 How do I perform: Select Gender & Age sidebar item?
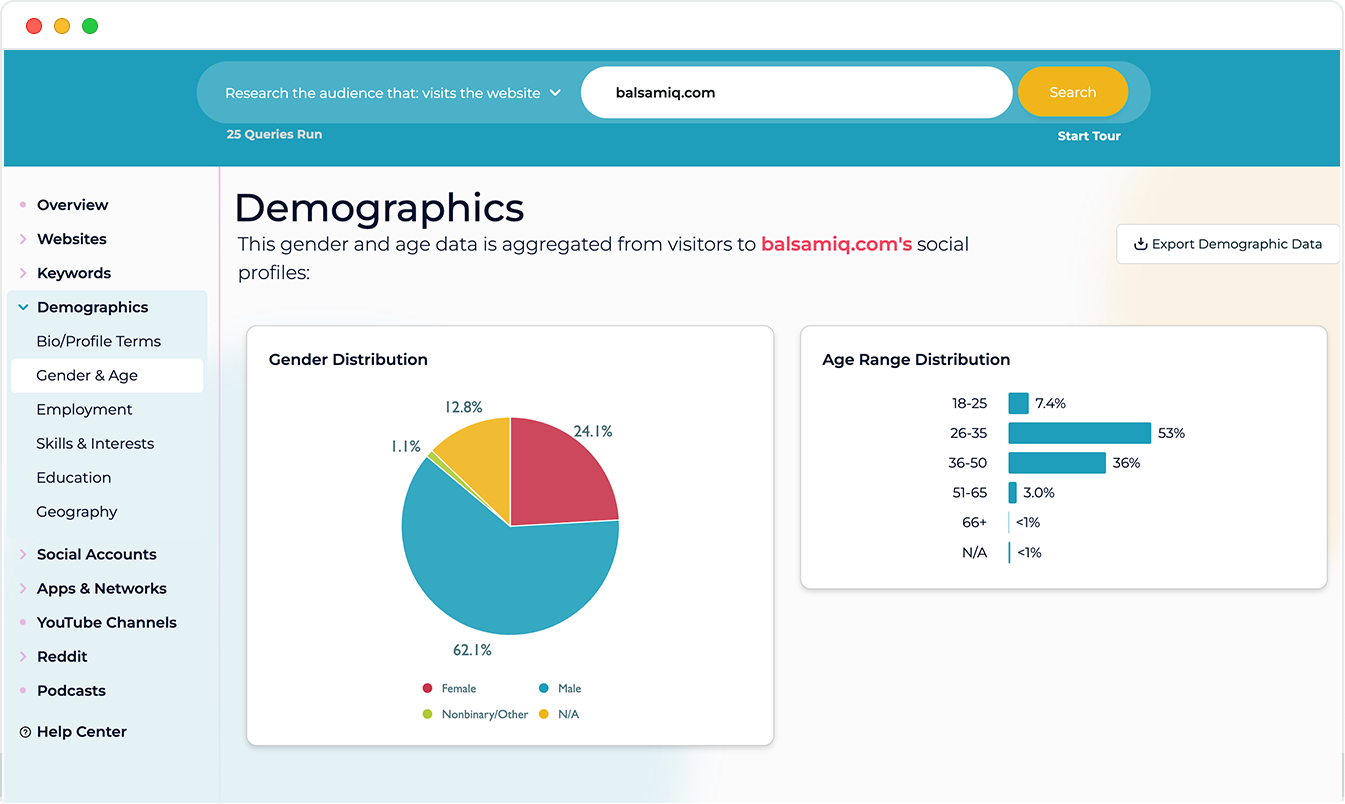tap(106, 375)
